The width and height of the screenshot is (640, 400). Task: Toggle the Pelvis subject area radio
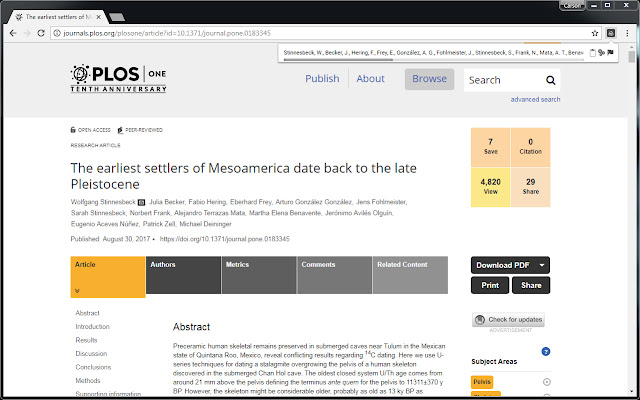tap(547, 382)
